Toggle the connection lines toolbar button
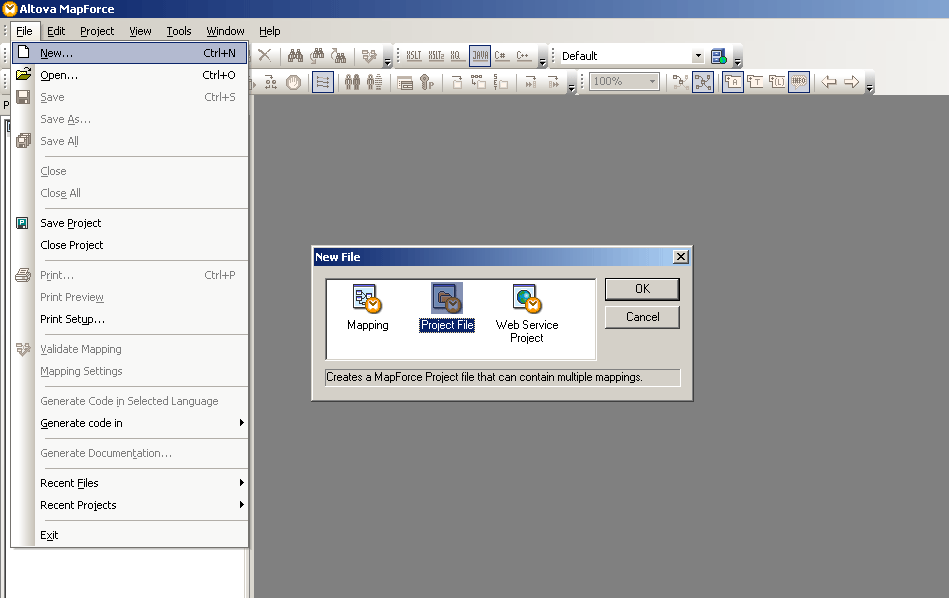This screenshot has width=949, height=598. [x=323, y=82]
